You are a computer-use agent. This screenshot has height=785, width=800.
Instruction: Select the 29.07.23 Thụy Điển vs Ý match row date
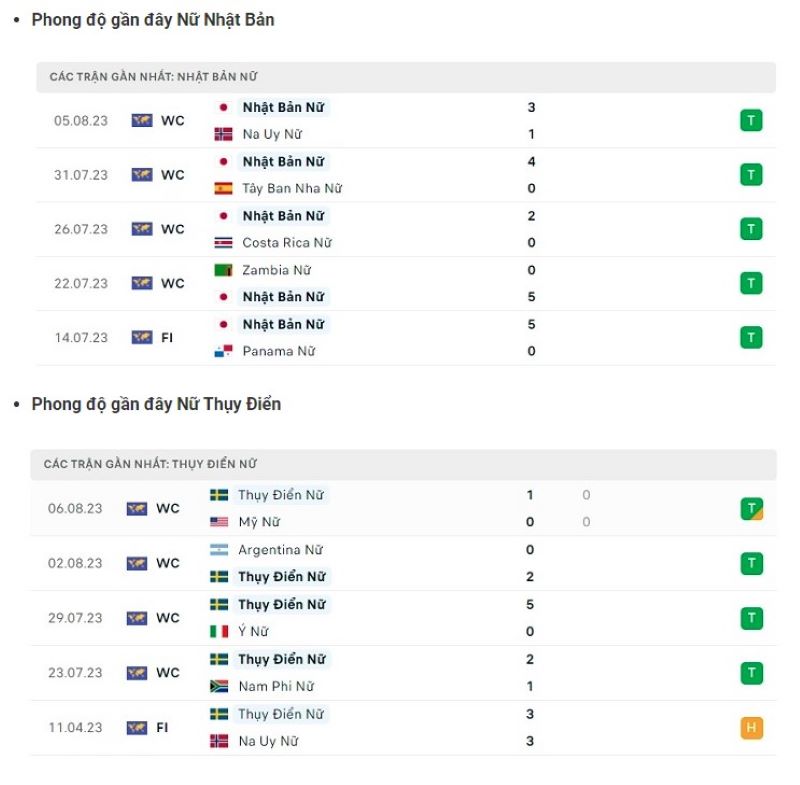pyautogui.click(x=75, y=618)
